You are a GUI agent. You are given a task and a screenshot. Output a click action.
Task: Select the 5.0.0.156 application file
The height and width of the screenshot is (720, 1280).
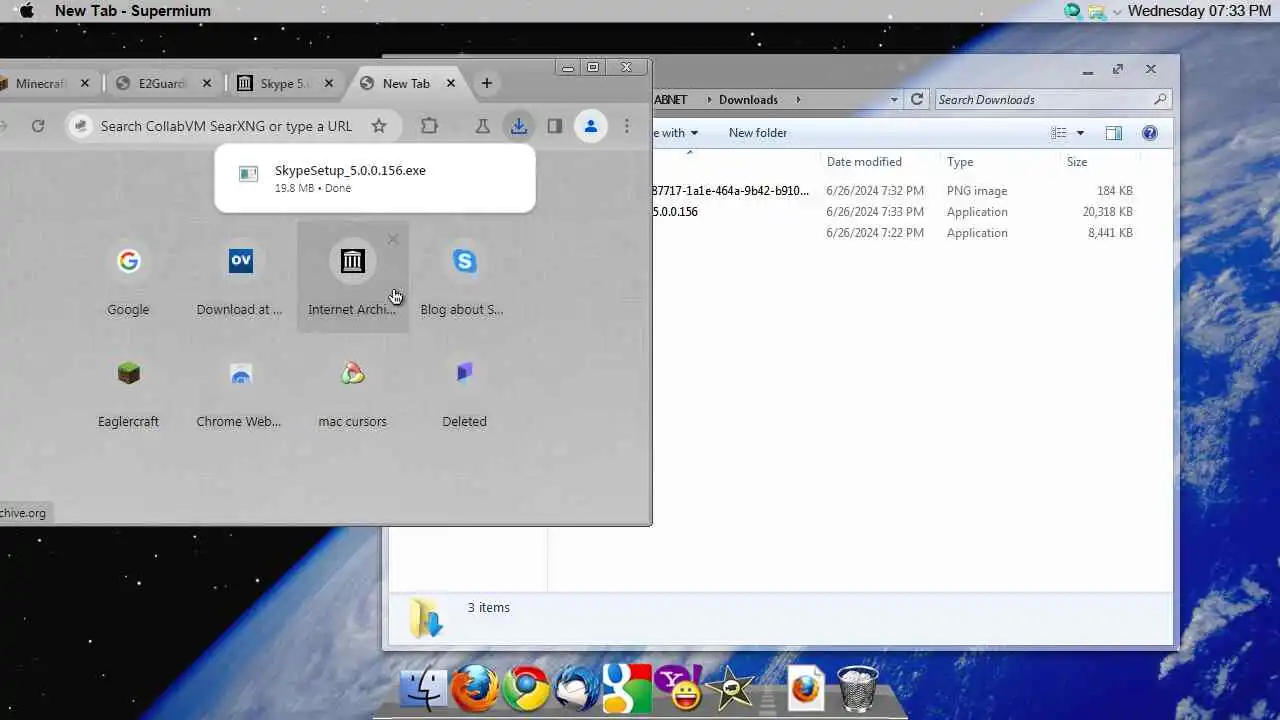coord(892,212)
